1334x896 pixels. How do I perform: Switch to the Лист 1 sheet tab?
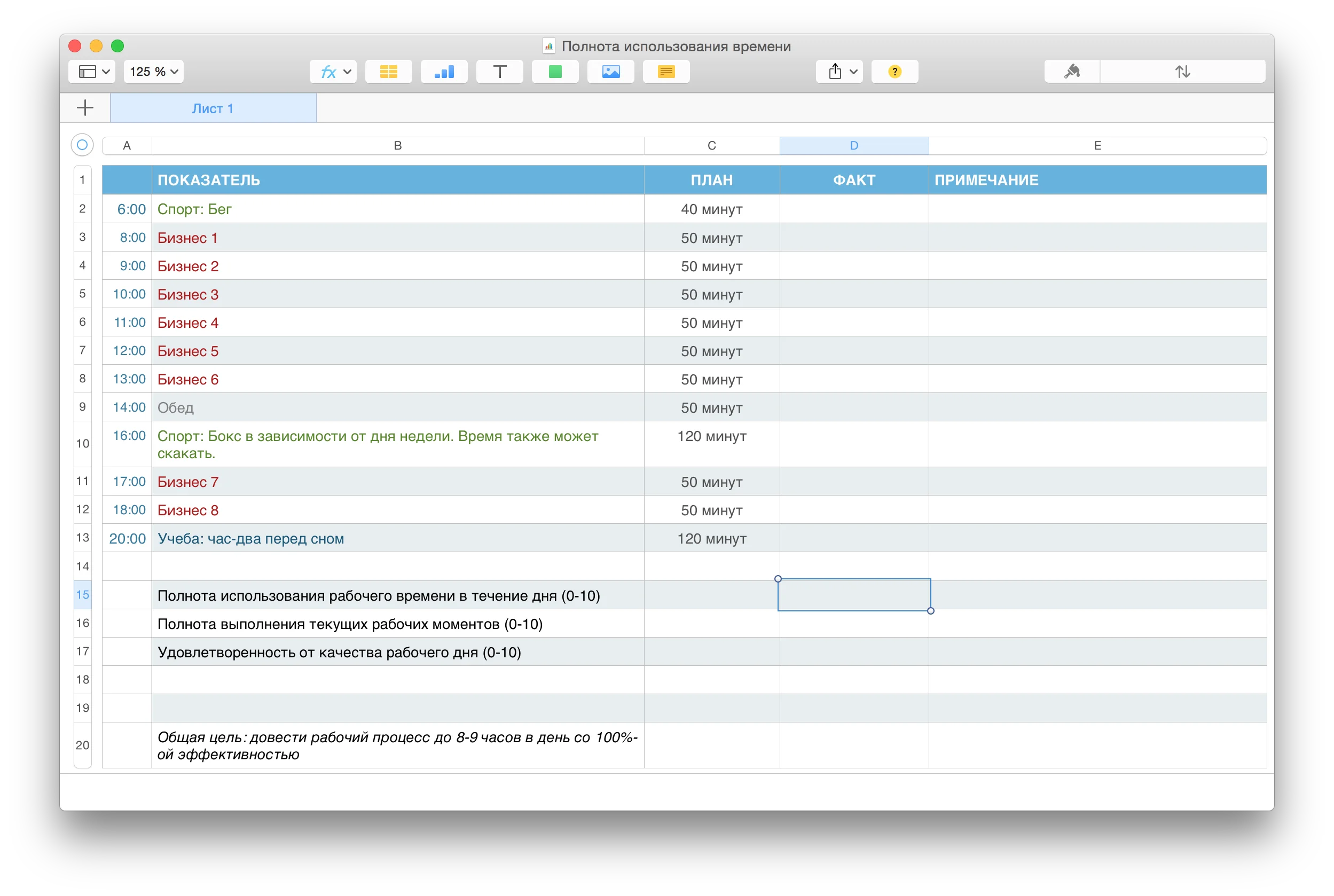[x=213, y=108]
